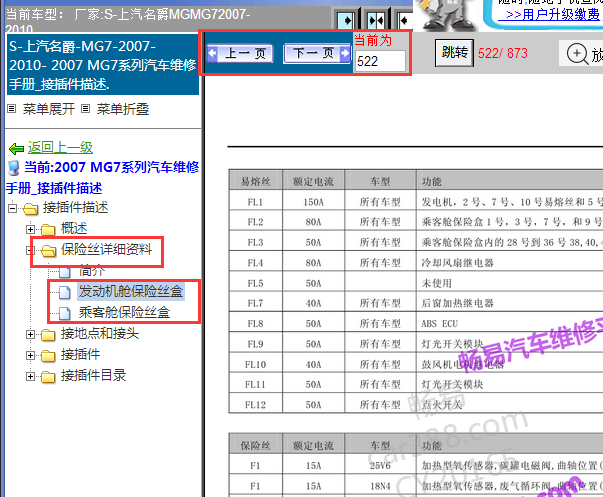Screen dimensions: 603x497
Task: Expand the 接地点和接头 tree node
Action: tap(30, 334)
